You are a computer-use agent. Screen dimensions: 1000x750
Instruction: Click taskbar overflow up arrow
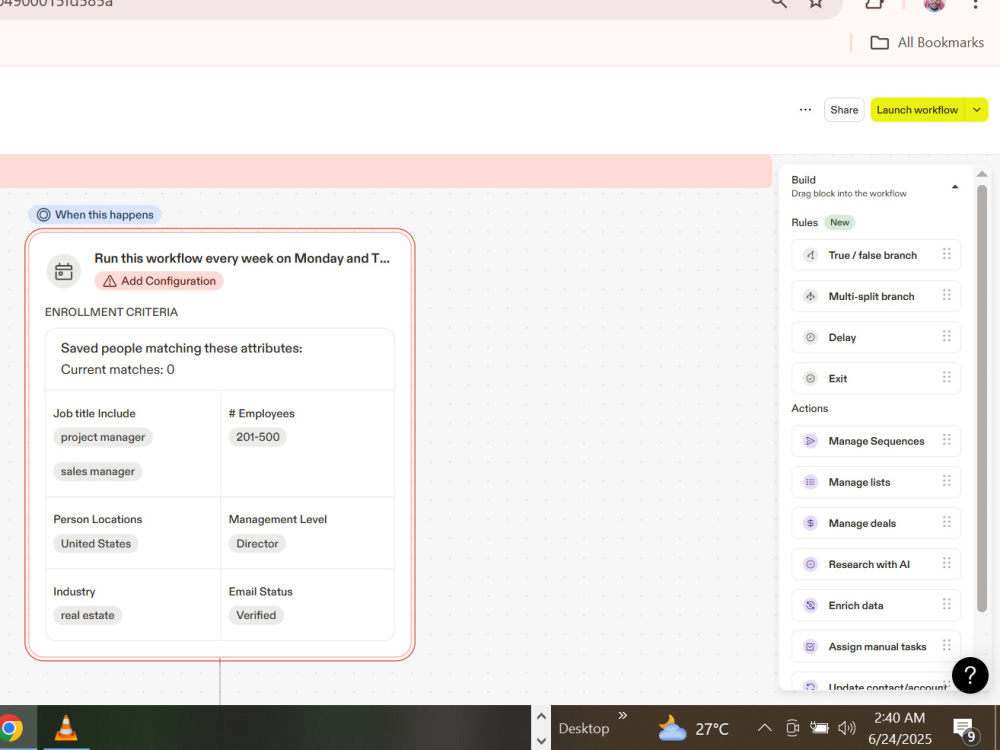541,716
